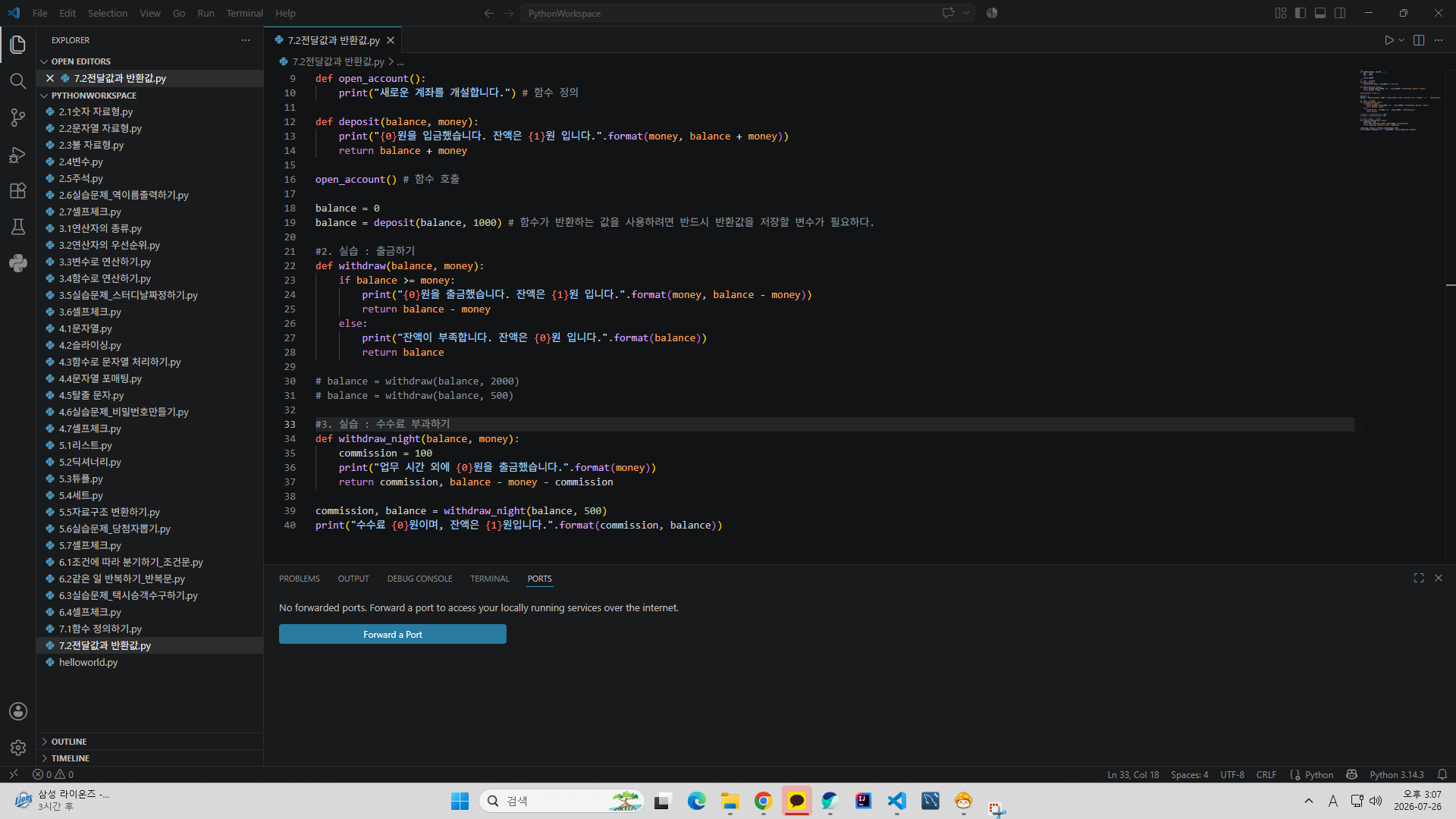
Task: Open the Testing flask icon
Action: tap(18, 227)
